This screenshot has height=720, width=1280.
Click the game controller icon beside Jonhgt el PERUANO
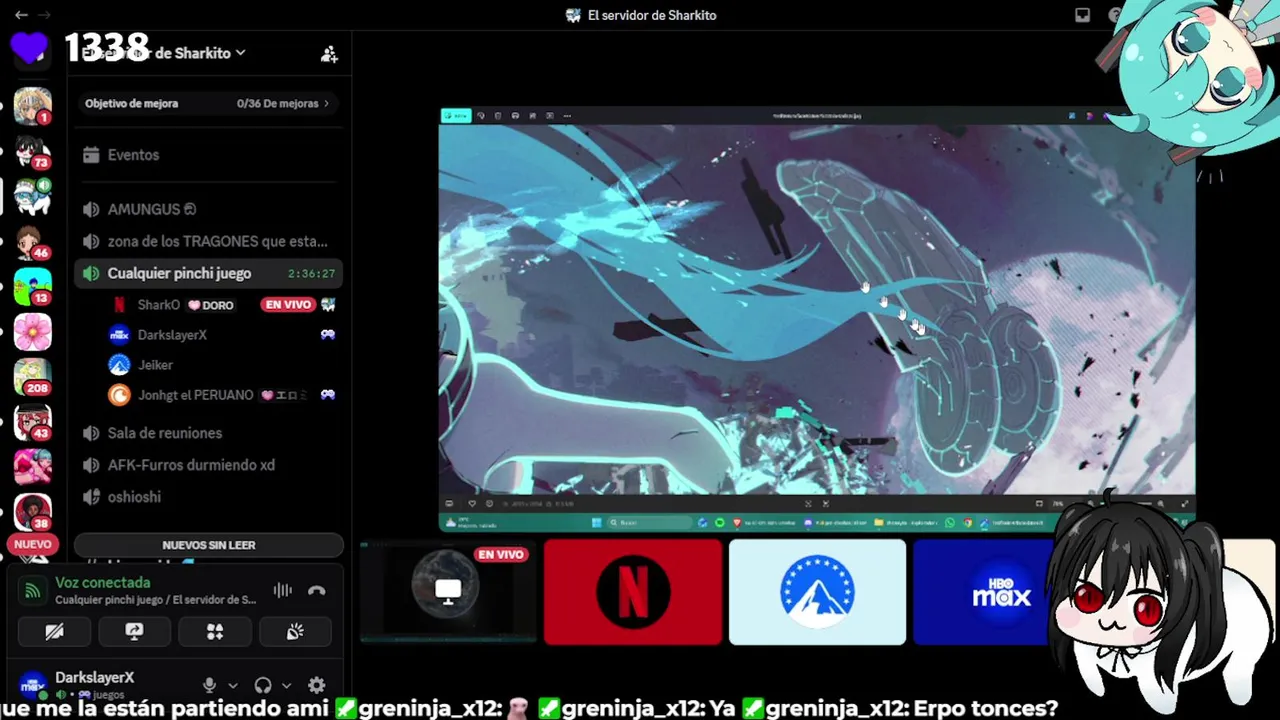pos(327,395)
